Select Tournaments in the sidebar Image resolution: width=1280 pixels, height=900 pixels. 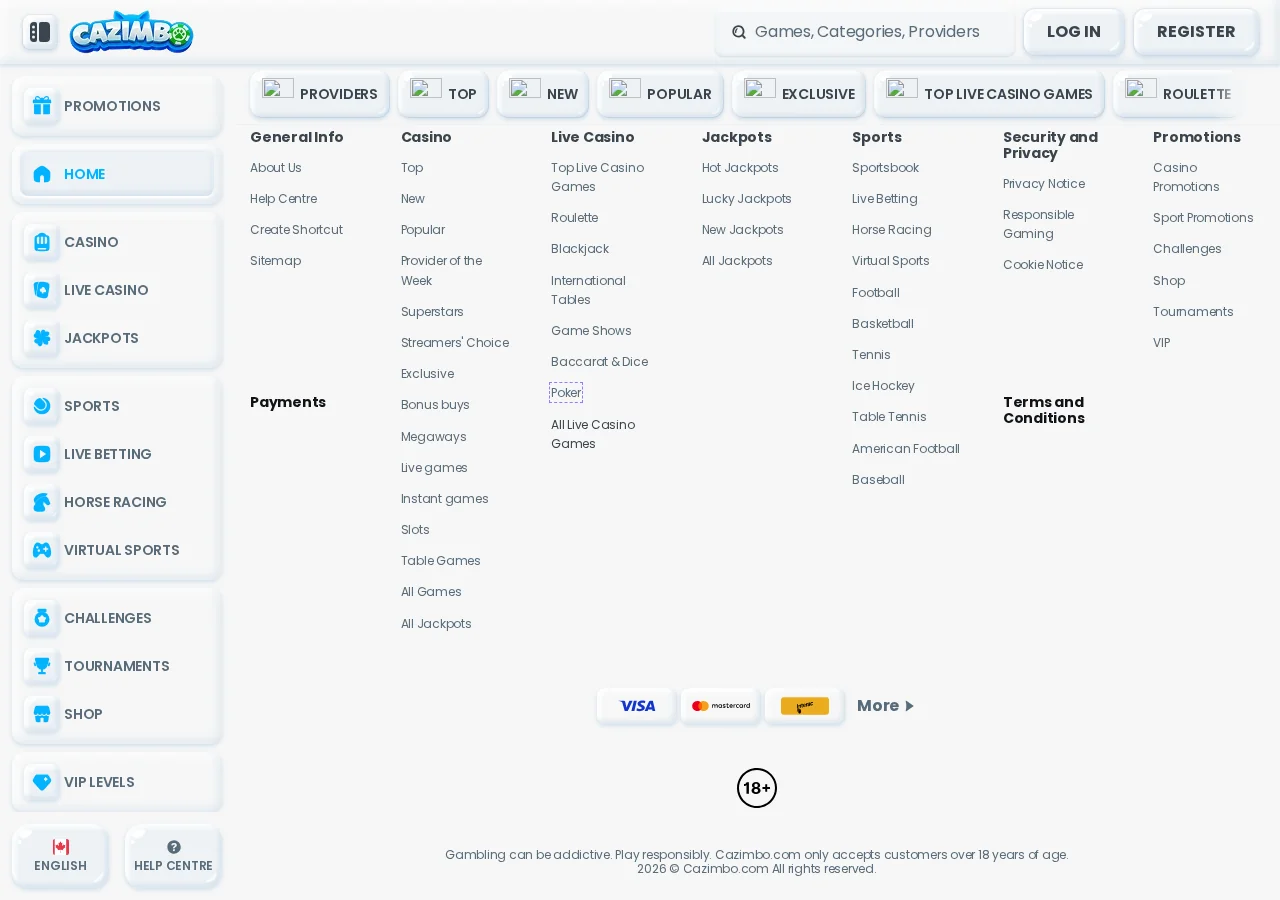117,666
